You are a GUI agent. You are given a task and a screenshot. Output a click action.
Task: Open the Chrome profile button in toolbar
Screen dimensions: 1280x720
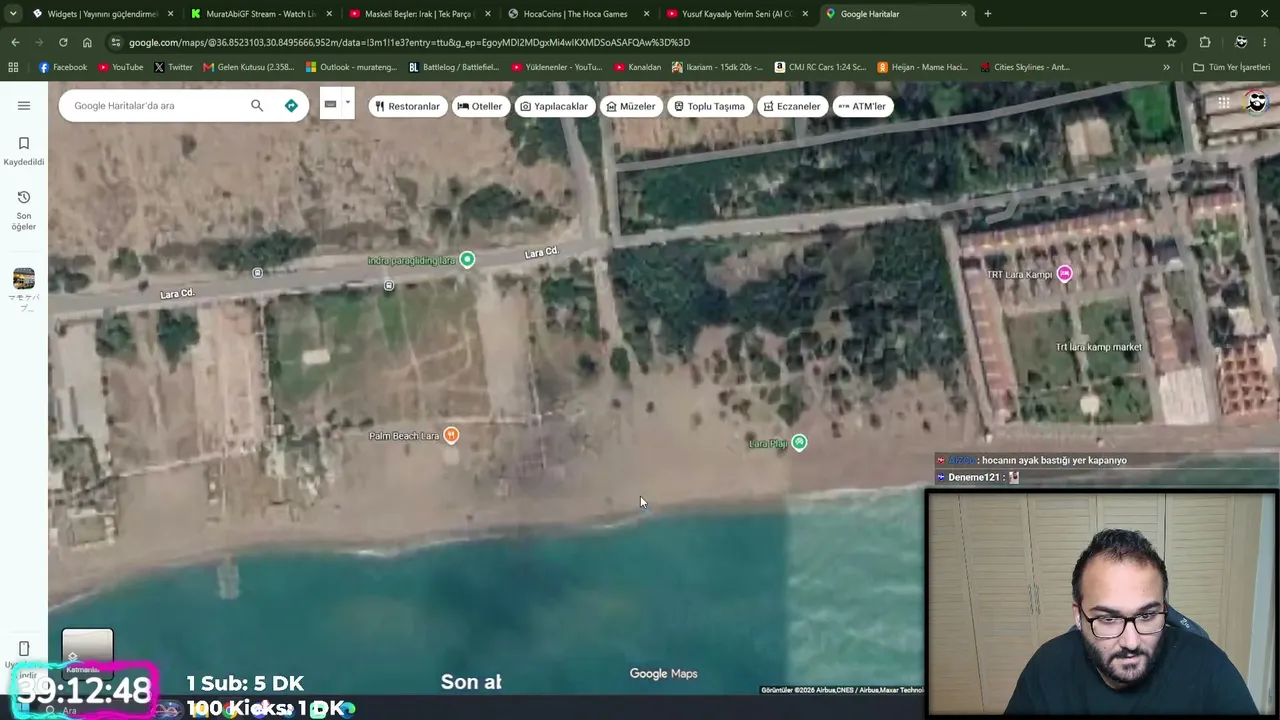coord(1240,42)
